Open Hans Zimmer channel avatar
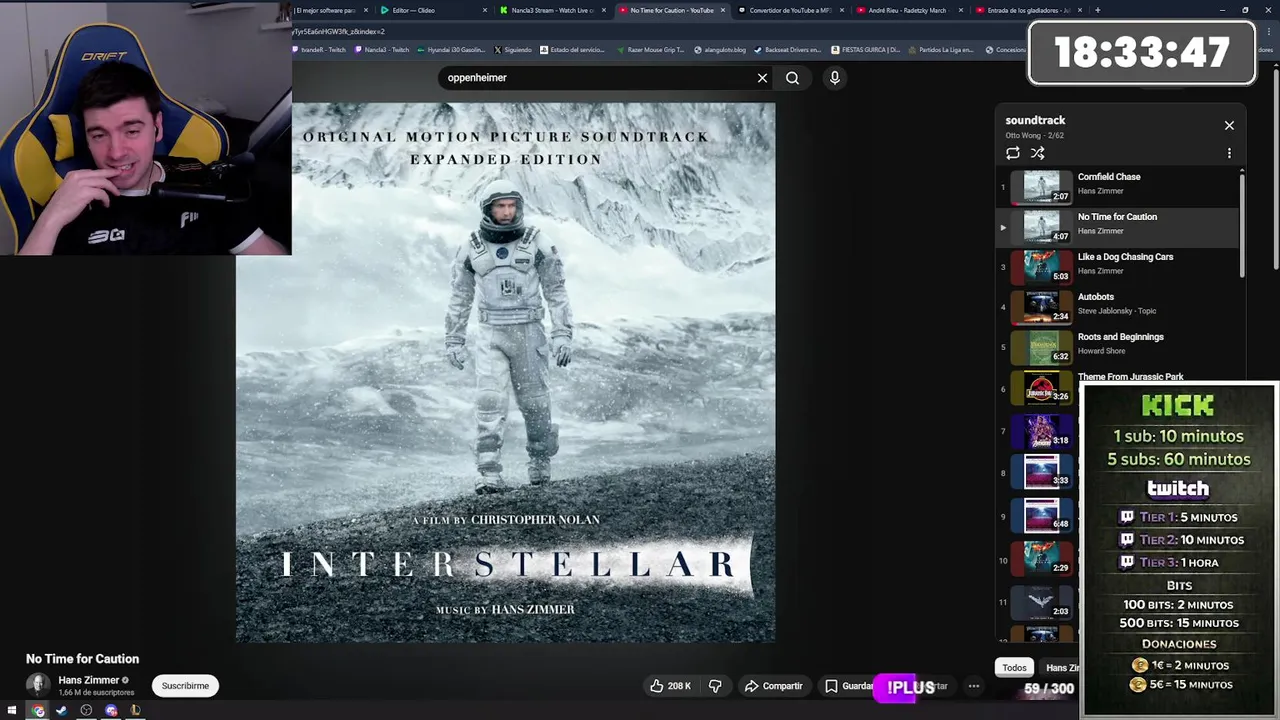The width and height of the screenshot is (1280, 720). [38, 685]
